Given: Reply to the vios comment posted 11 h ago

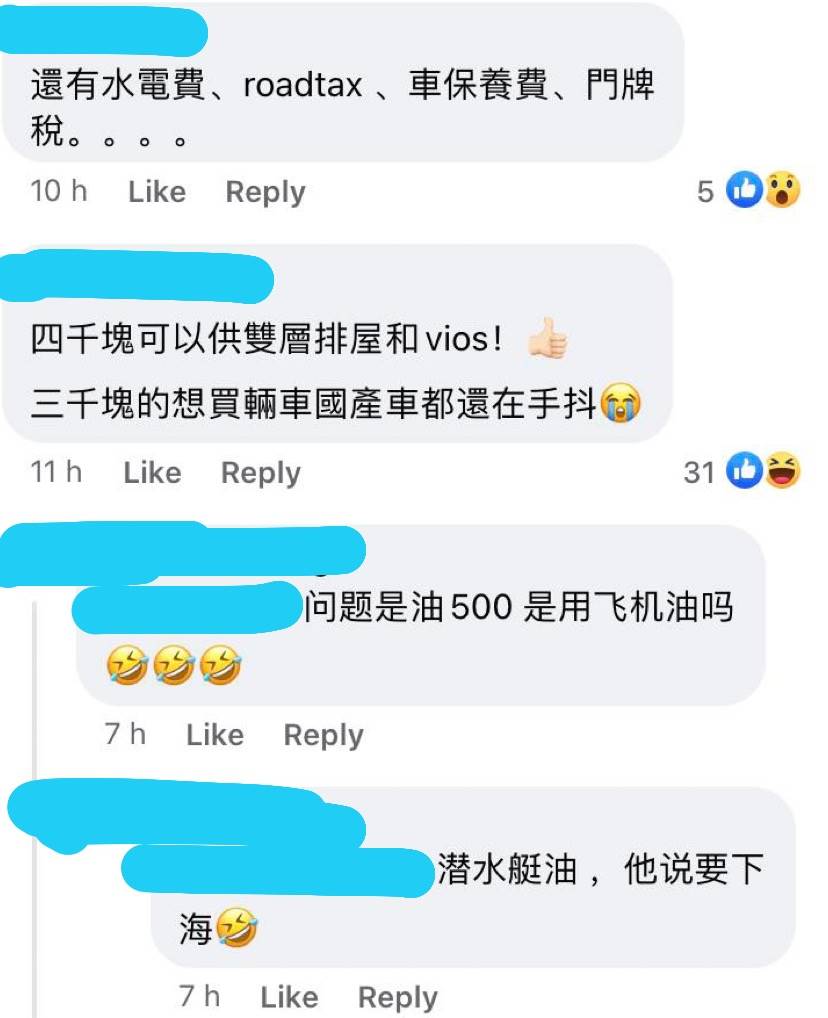Looking at the screenshot, I should pos(260,474).
